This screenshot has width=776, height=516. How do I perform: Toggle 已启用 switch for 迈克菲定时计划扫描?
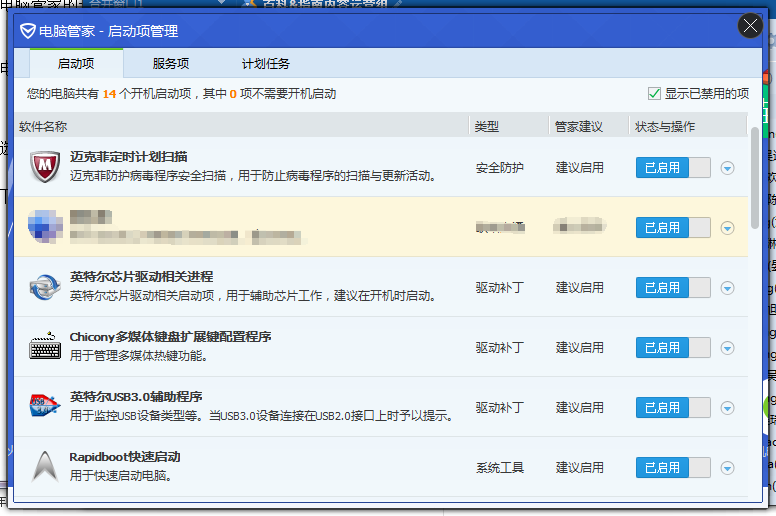[673, 168]
